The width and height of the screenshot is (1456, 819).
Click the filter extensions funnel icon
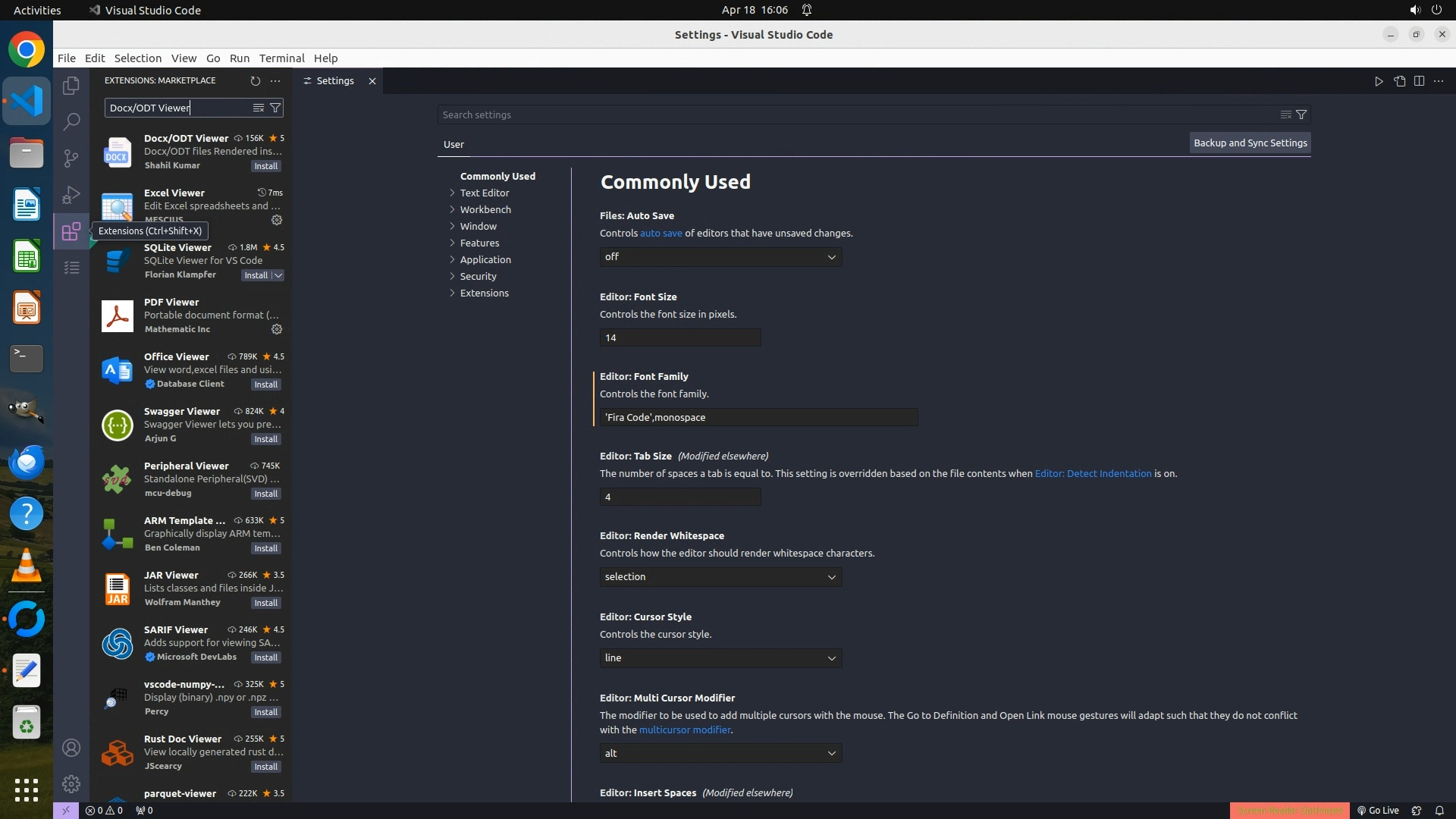tap(275, 108)
